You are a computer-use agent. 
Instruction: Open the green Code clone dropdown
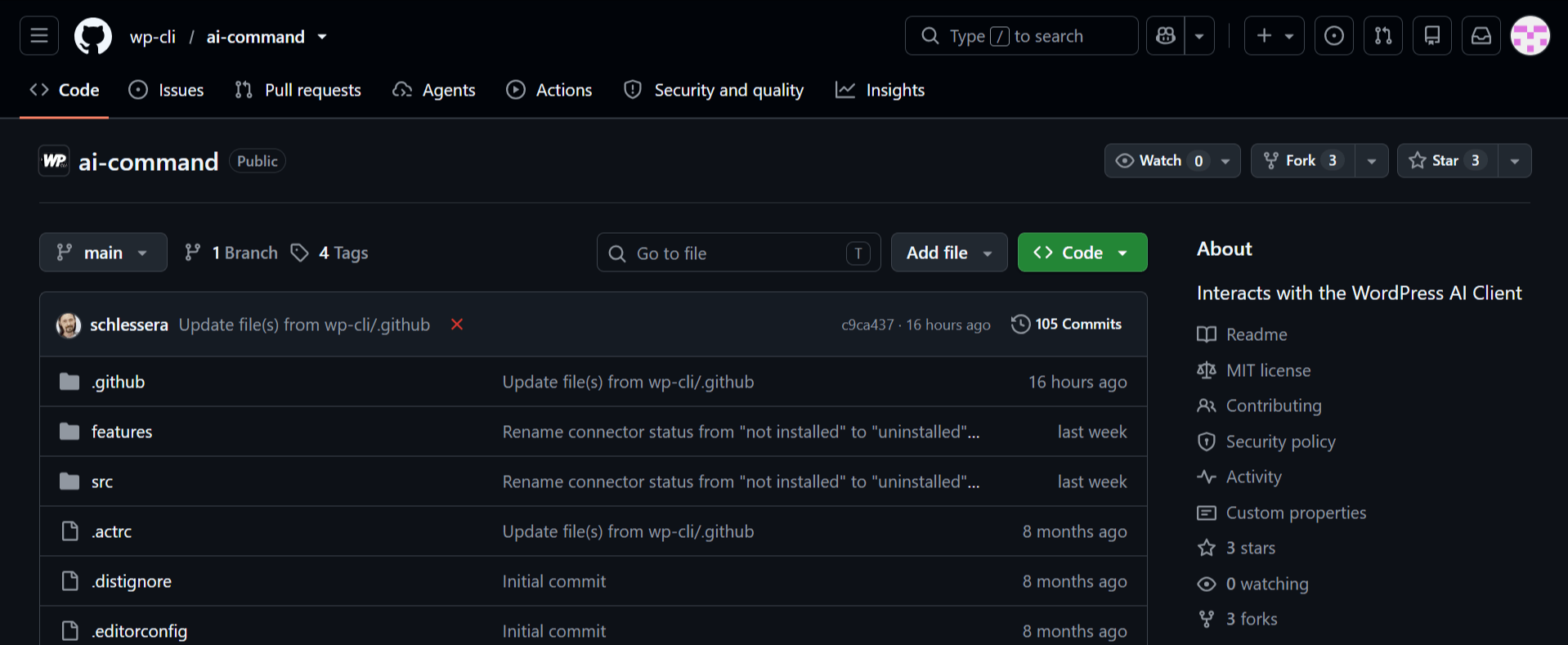point(1082,253)
